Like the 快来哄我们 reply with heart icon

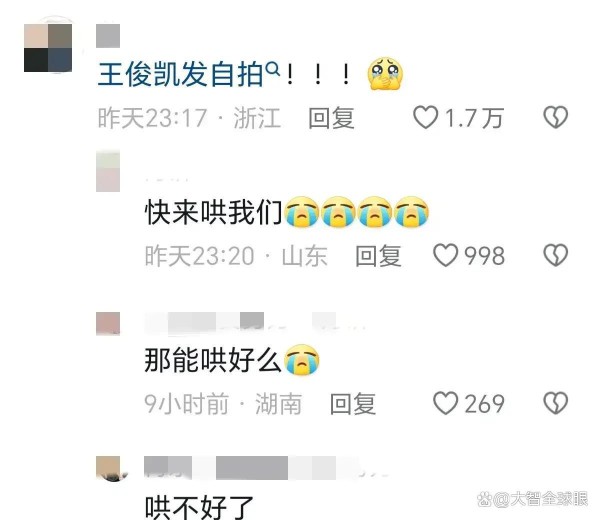click(x=445, y=255)
